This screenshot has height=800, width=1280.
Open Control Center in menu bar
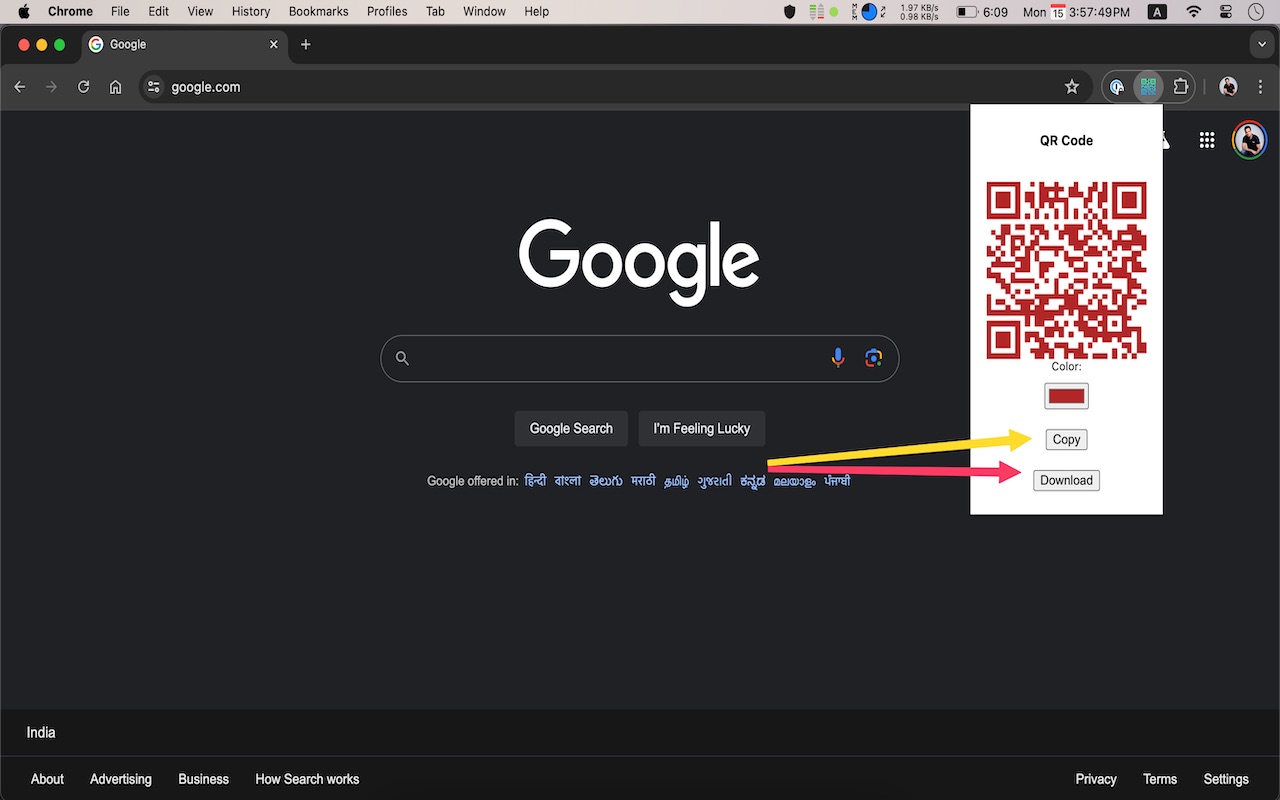[x=1226, y=12]
